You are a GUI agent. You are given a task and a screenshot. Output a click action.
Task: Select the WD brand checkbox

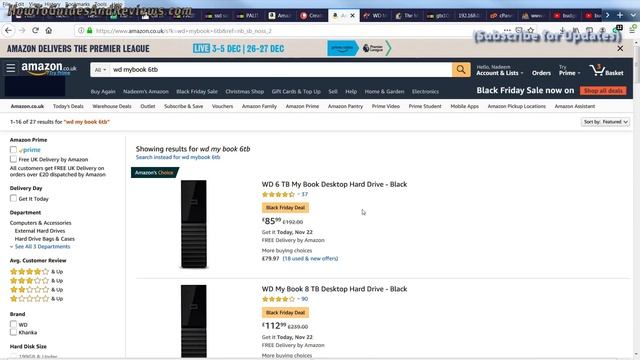point(13,324)
